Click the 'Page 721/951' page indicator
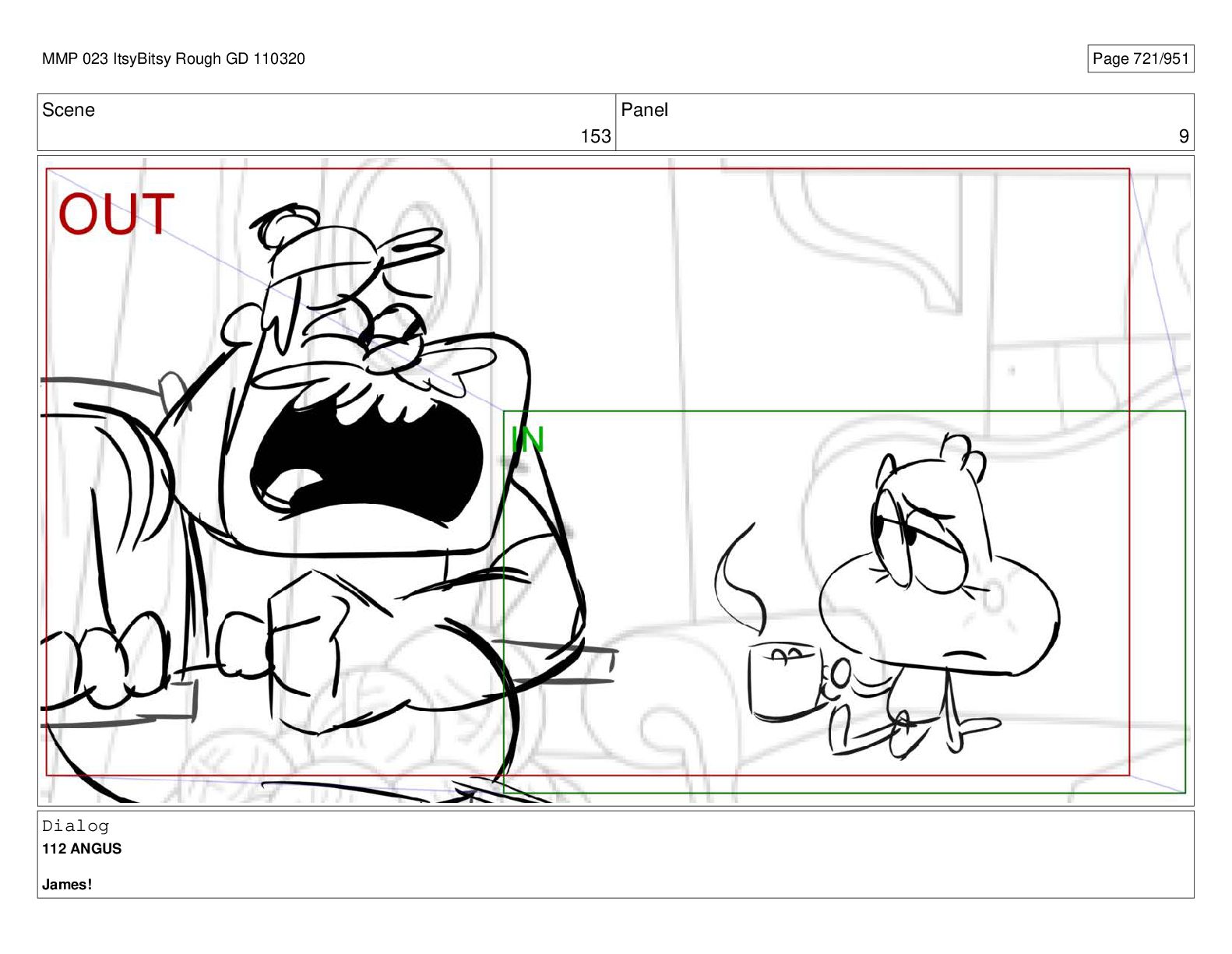 click(x=1140, y=58)
